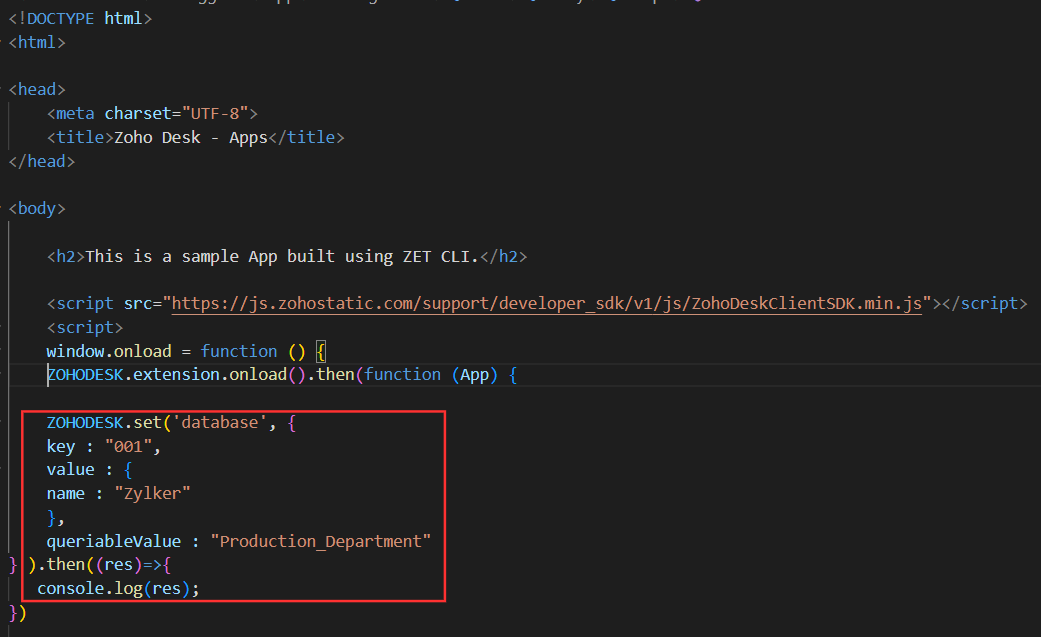Click window.onload in the assignment line
Screen dimensions: 1041x637
pos(109,351)
